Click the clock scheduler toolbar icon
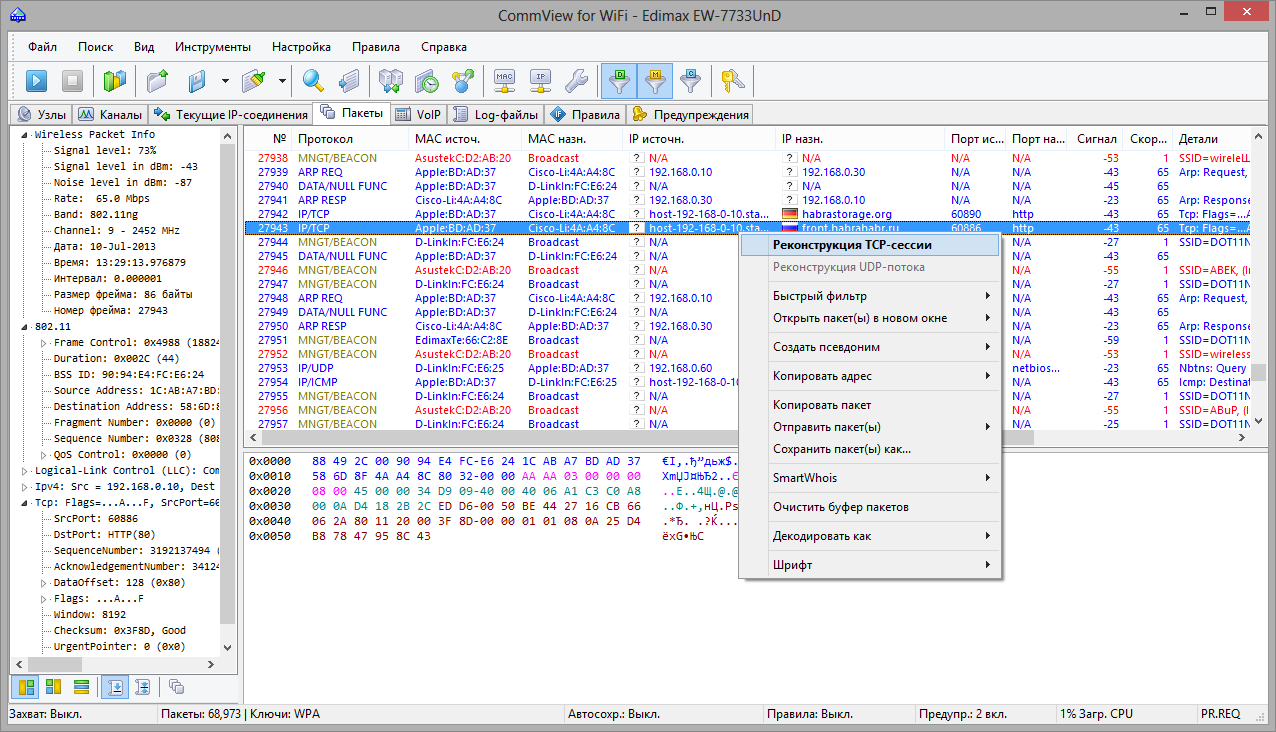Image resolution: width=1276 pixels, height=732 pixels. pos(427,81)
